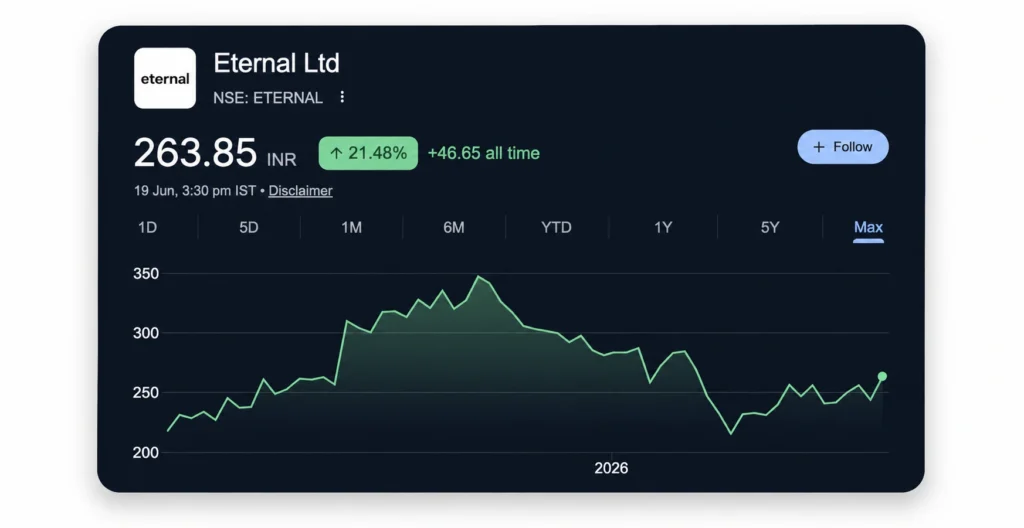Click the INR currency label
Screen dimensions: 1024x528
point(281,159)
